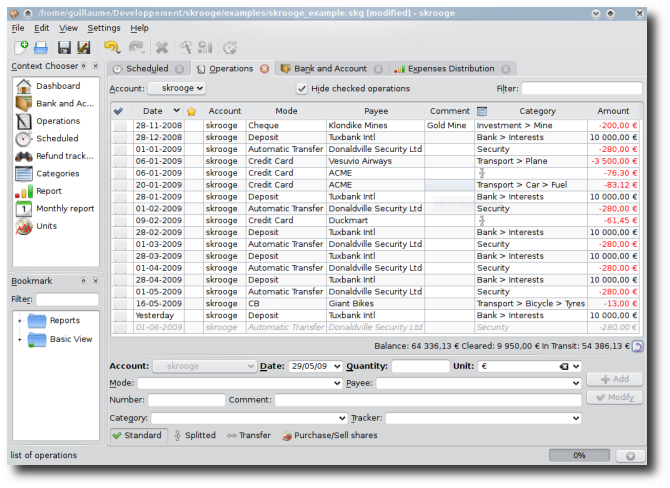This screenshot has width=670, height=488.
Task: Click the Quantity input field
Action: pos(420,366)
